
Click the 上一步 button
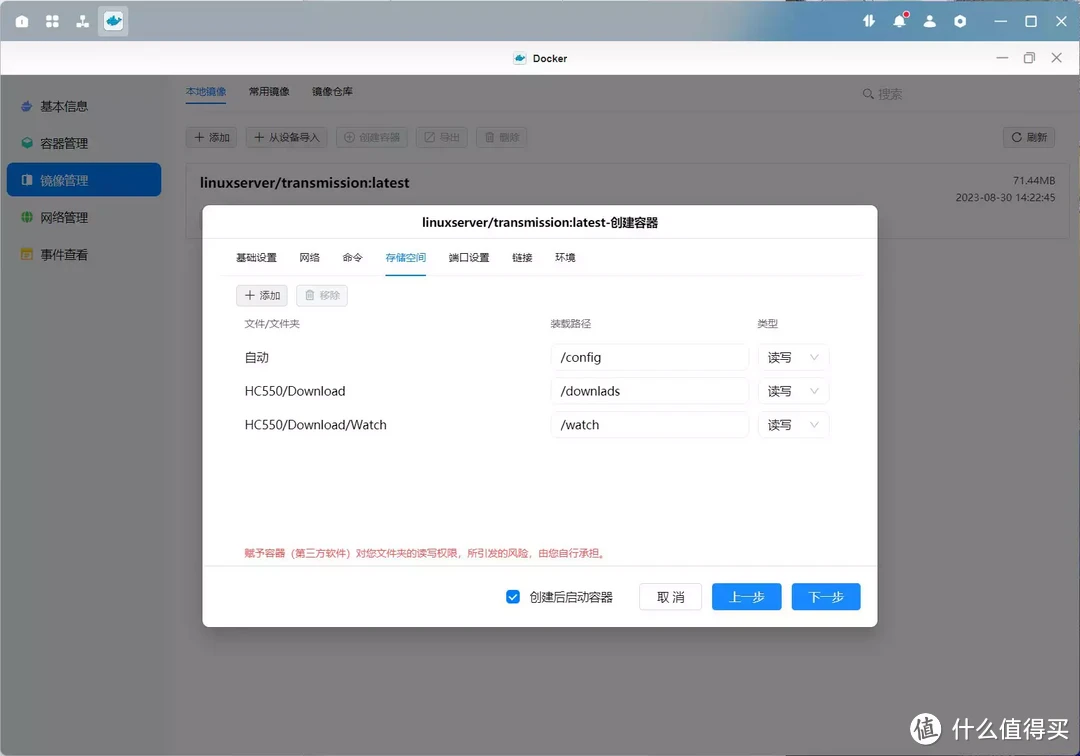(x=747, y=597)
